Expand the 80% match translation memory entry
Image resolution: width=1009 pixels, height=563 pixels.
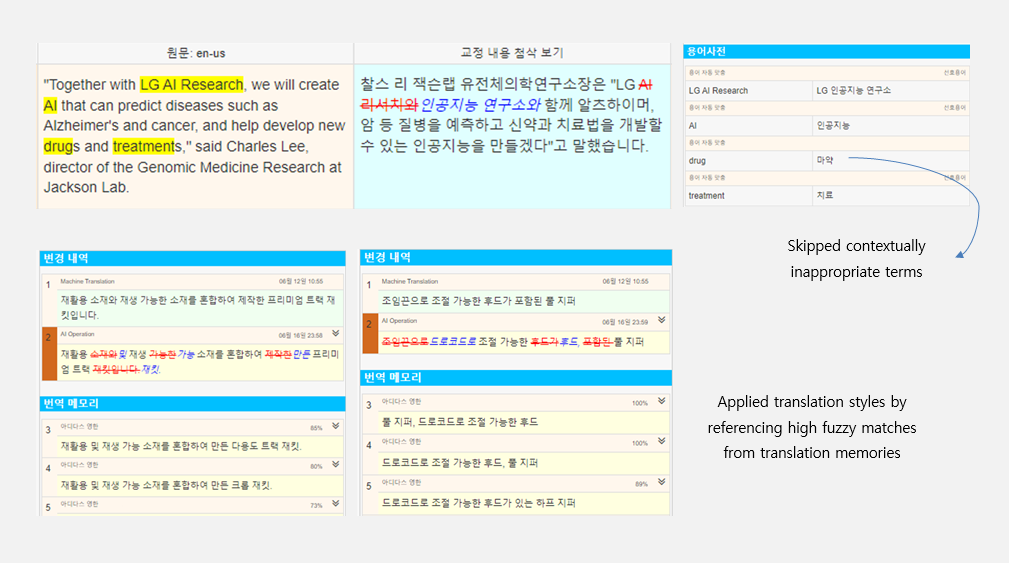pyautogui.click(x=335, y=466)
